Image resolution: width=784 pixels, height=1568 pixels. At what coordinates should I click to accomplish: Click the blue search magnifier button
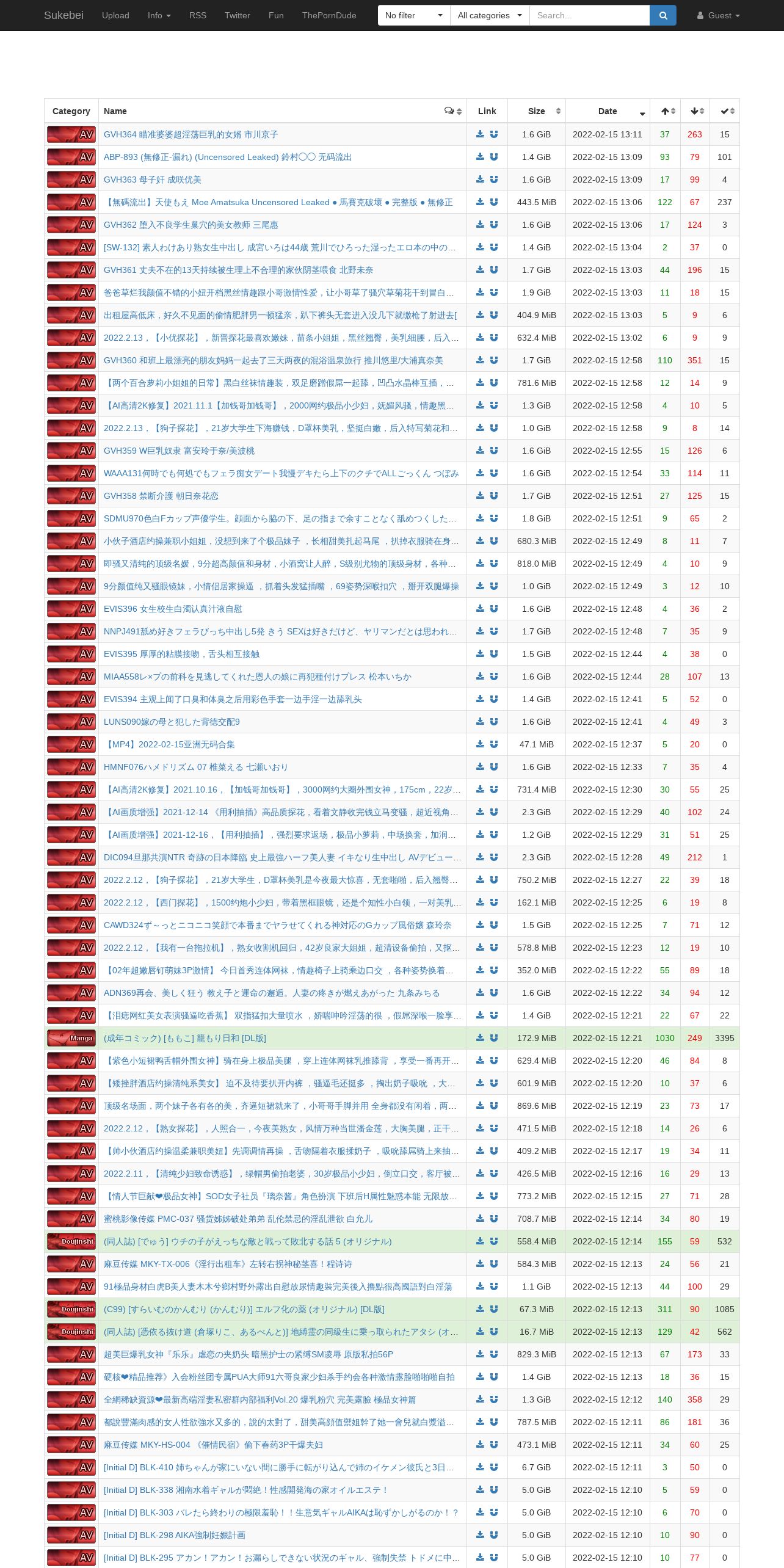click(x=663, y=15)
